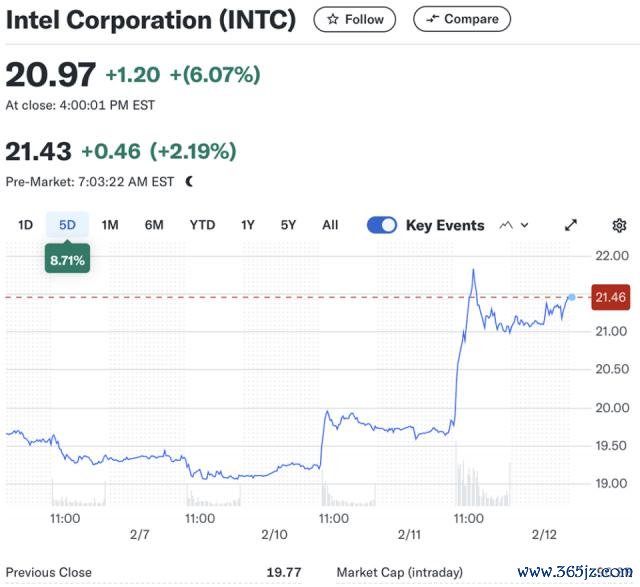Expand chart to full screen
640x587 pixels.
pos(571,225)
